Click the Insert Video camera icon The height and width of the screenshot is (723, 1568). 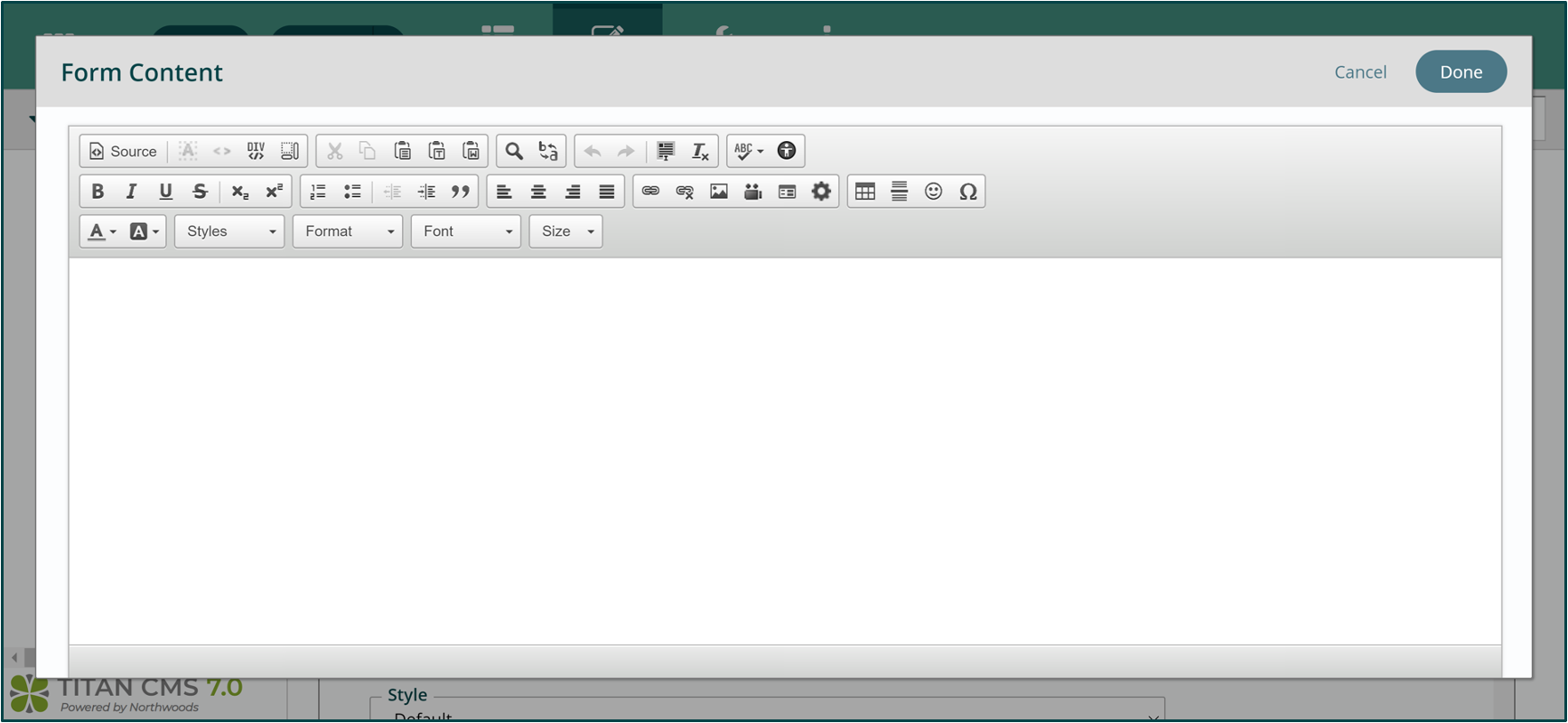753,192
